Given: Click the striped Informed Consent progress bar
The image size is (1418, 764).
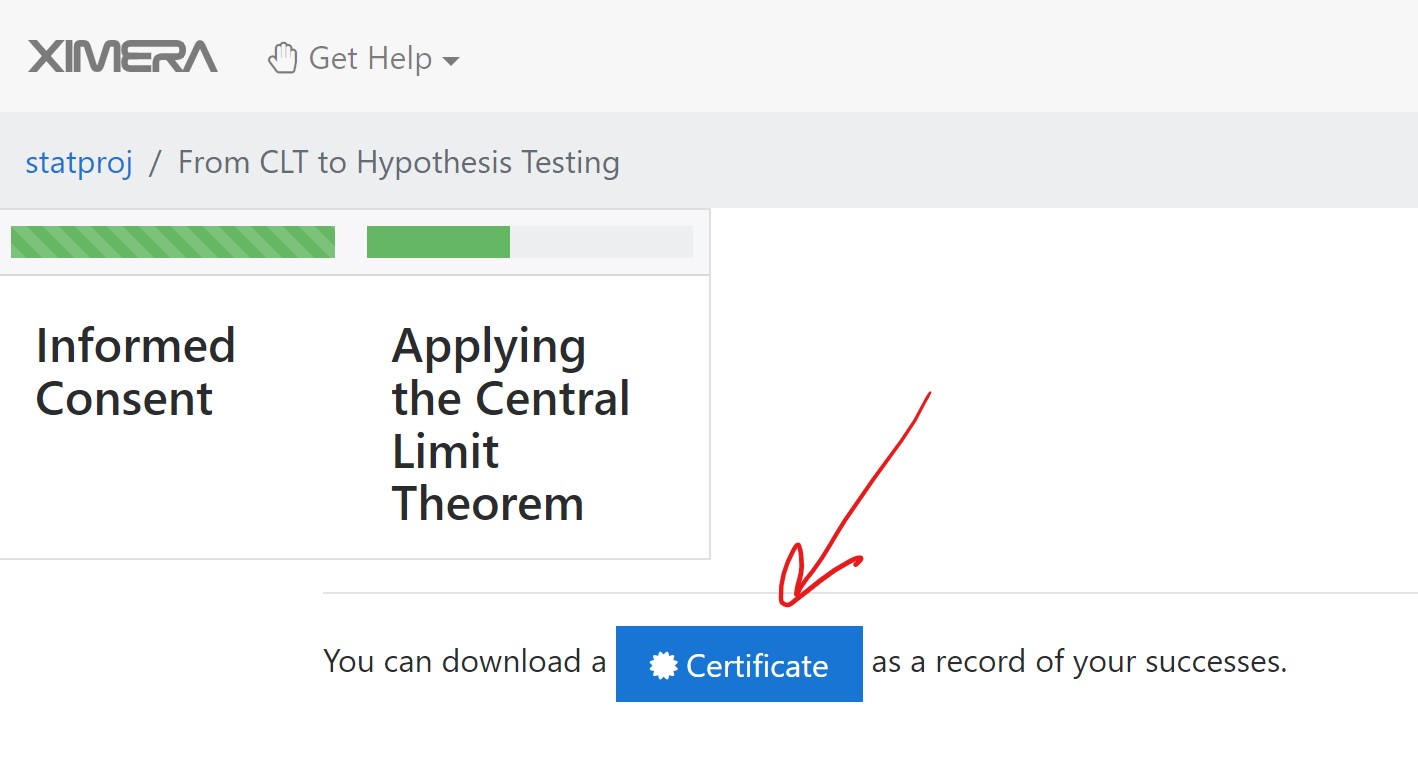Looking at the screenshot, I should click(x=172, y=242).
